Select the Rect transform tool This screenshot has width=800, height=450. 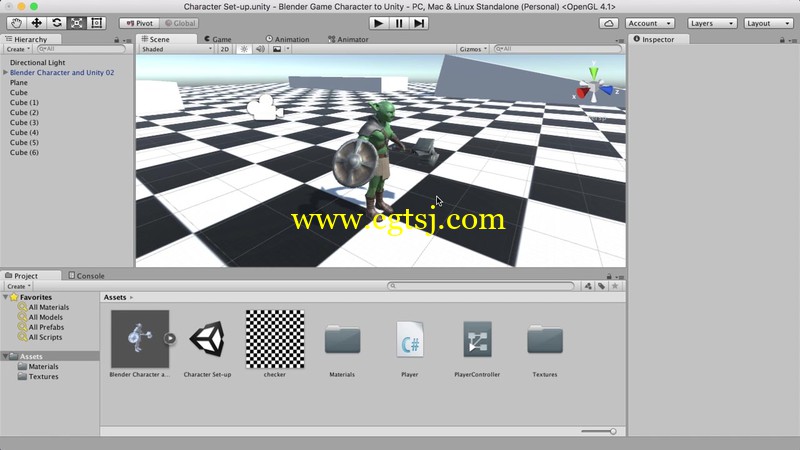pos(96,23)
